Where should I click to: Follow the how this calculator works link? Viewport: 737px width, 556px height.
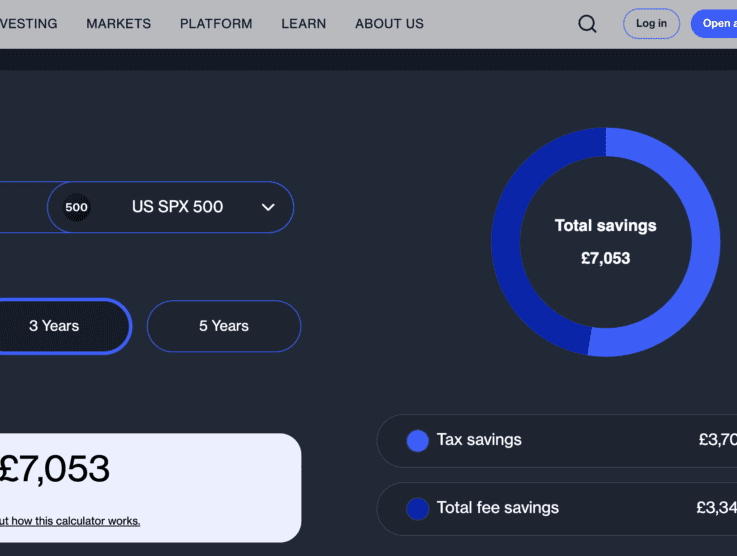(x=70, y=521)
